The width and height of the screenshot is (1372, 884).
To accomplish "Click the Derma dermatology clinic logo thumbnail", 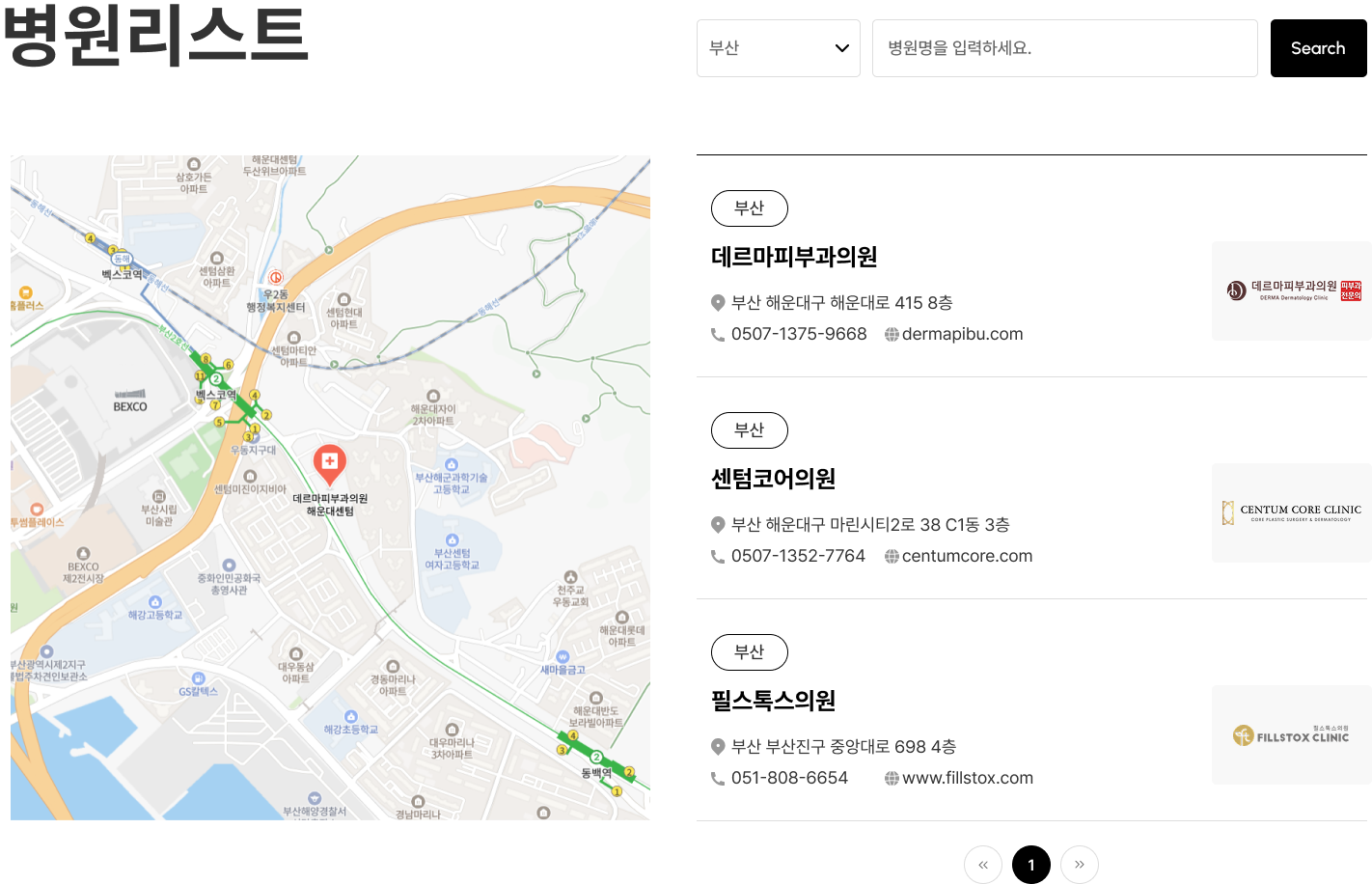I will (x=1291, y=290).
